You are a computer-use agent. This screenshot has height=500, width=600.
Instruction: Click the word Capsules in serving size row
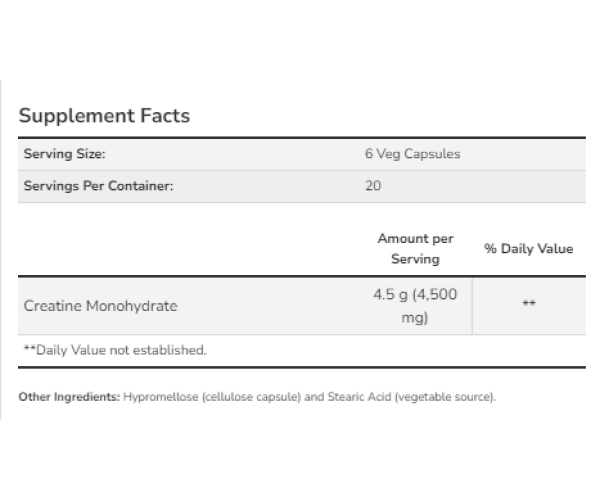(x=432, y=155)
